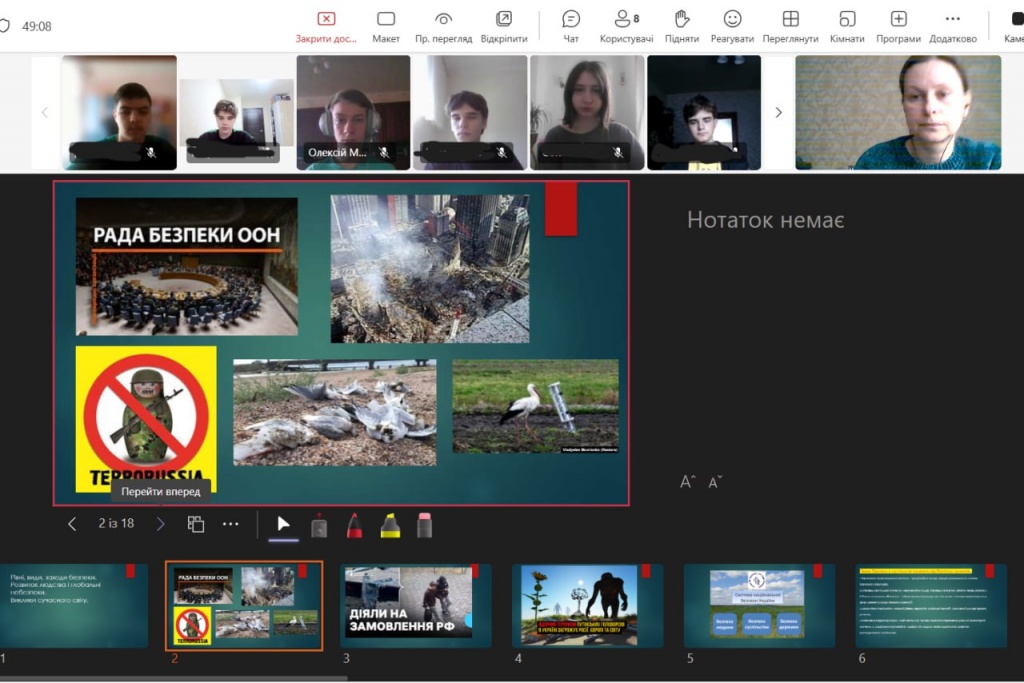
Task: Open the Chat panel
Action: click(571, 26)
